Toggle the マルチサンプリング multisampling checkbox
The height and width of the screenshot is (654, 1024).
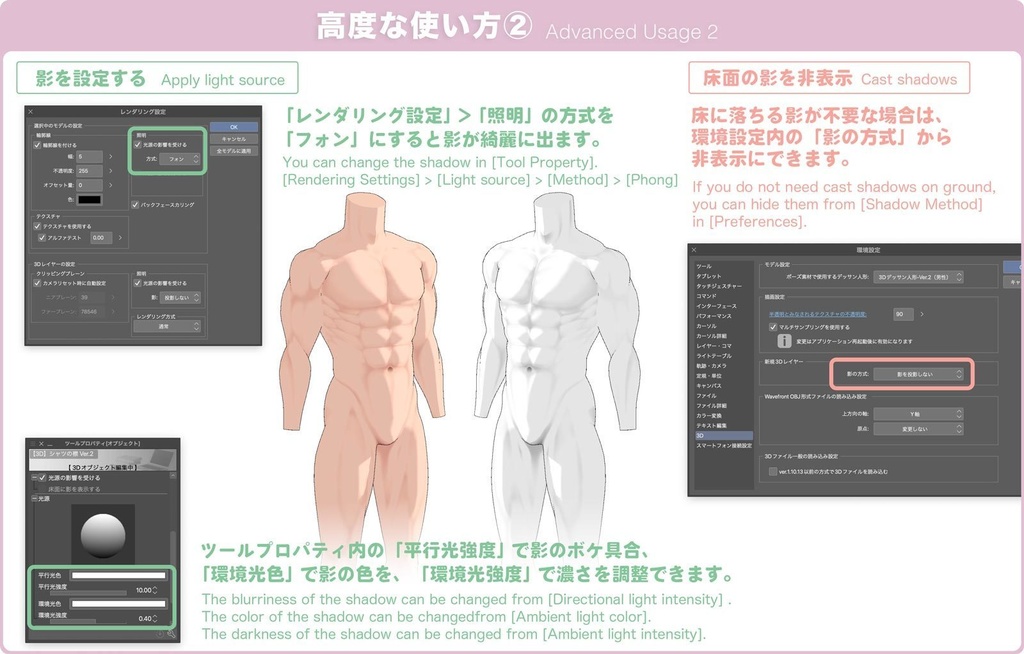tap(772, 327)
